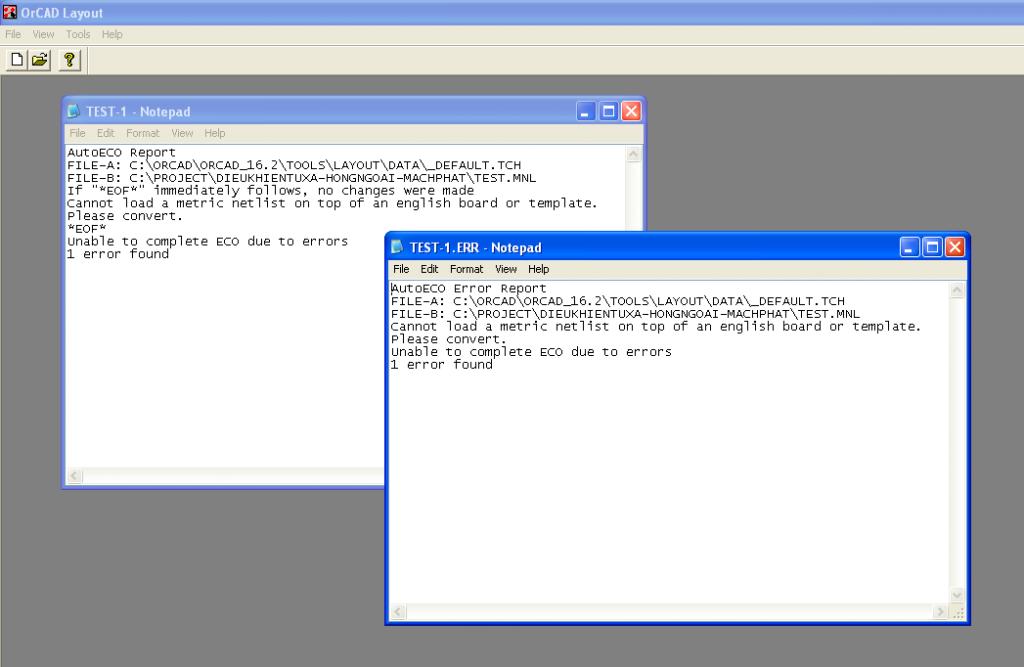The image size is (1024, 667).
Task: Click '1 error found' line in TEST-1 Notepad
Action: [118, 254]
